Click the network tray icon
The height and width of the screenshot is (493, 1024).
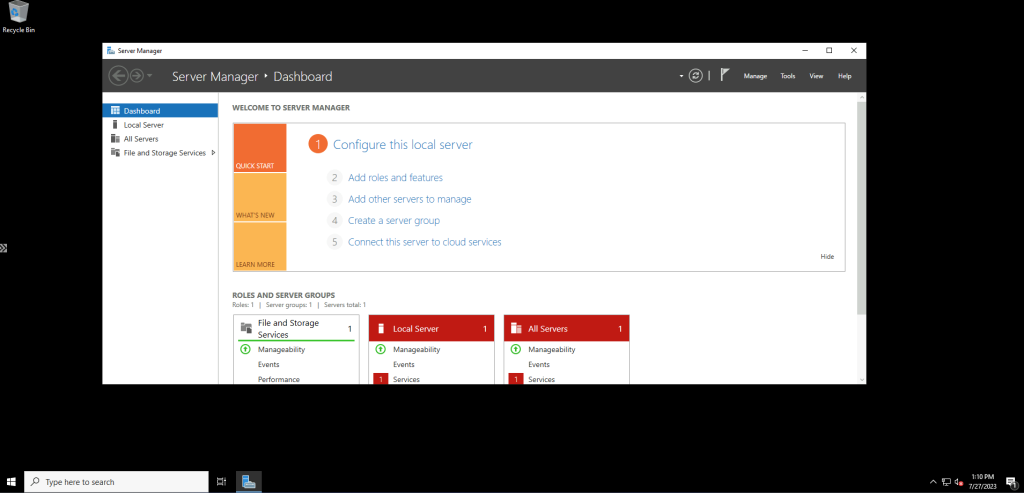click(x=946, y=482)
